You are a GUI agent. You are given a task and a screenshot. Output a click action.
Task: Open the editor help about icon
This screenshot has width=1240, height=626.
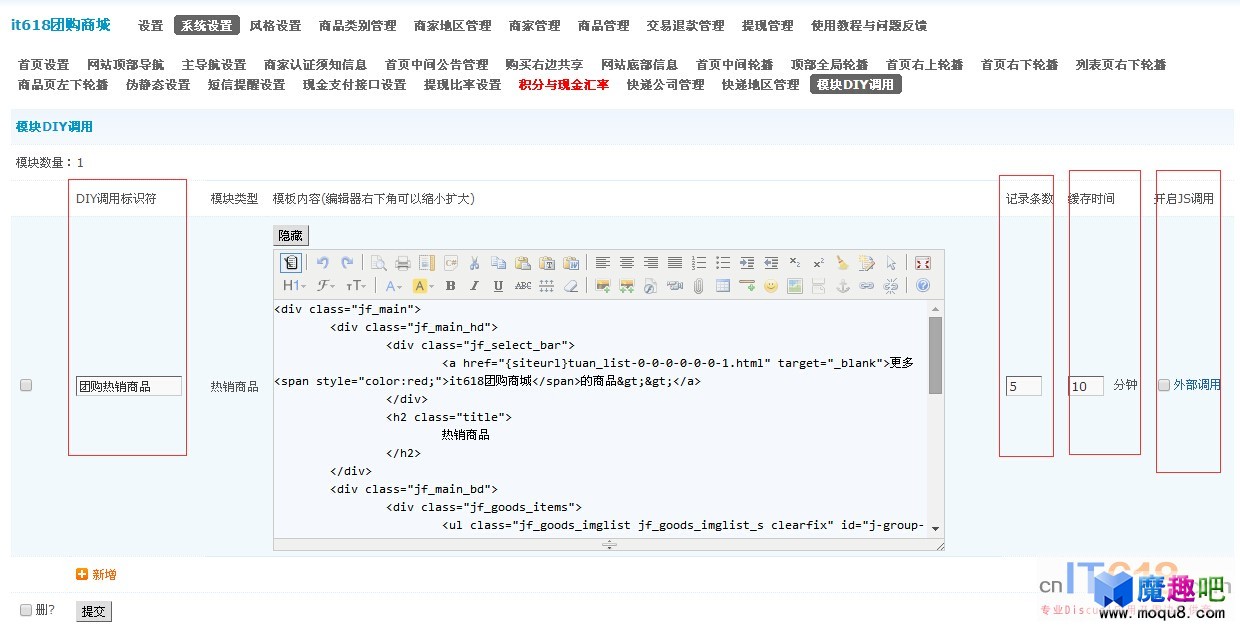pyautogui.click(x=923, y=286)
